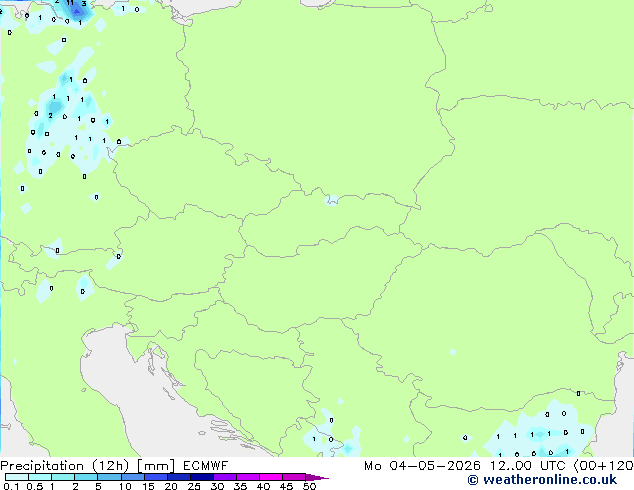Click the legend label 10
Screen dimensions: 634x490
[125, 486]
